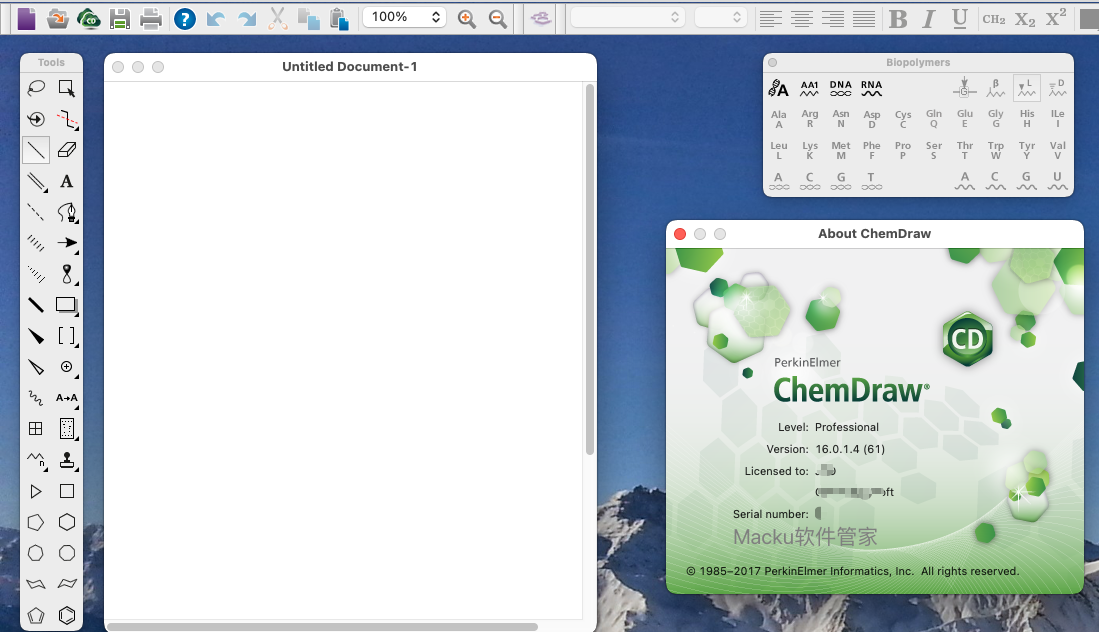Viewport: 1099px width, 632px height.
Task: Open the font name dropdown
Action: pos(627,17)
